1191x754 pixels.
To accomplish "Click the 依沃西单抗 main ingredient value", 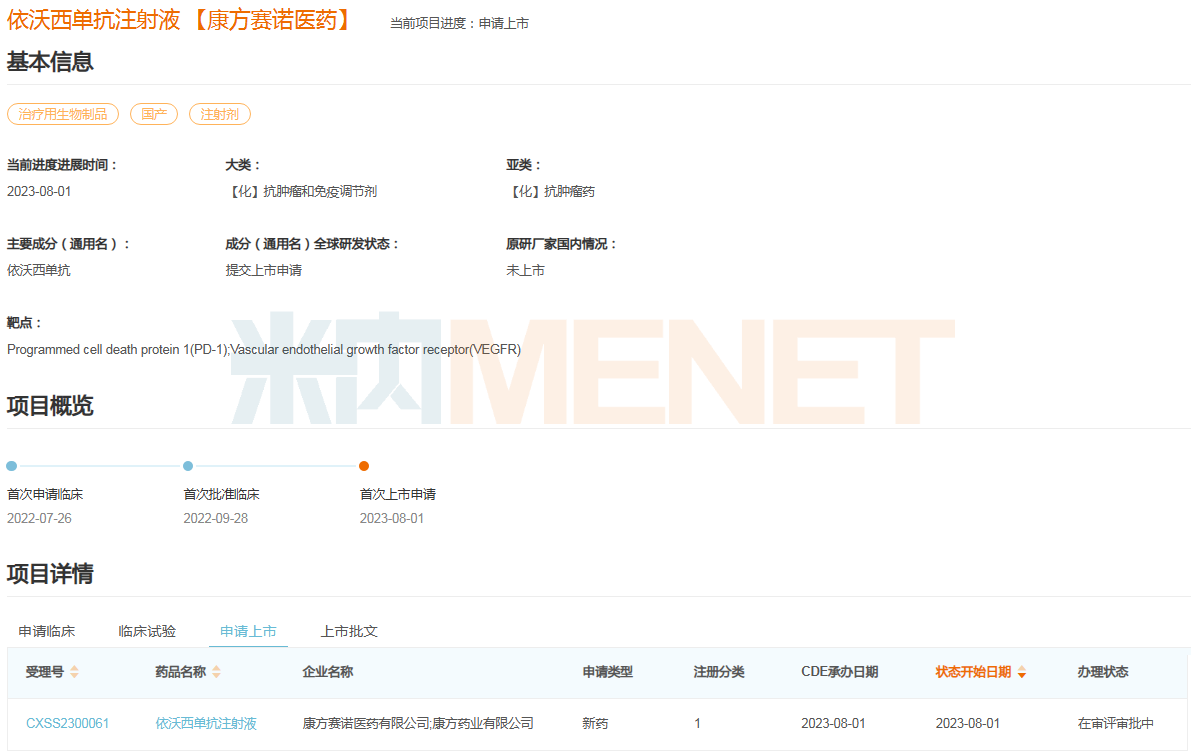I will (39, 270).
